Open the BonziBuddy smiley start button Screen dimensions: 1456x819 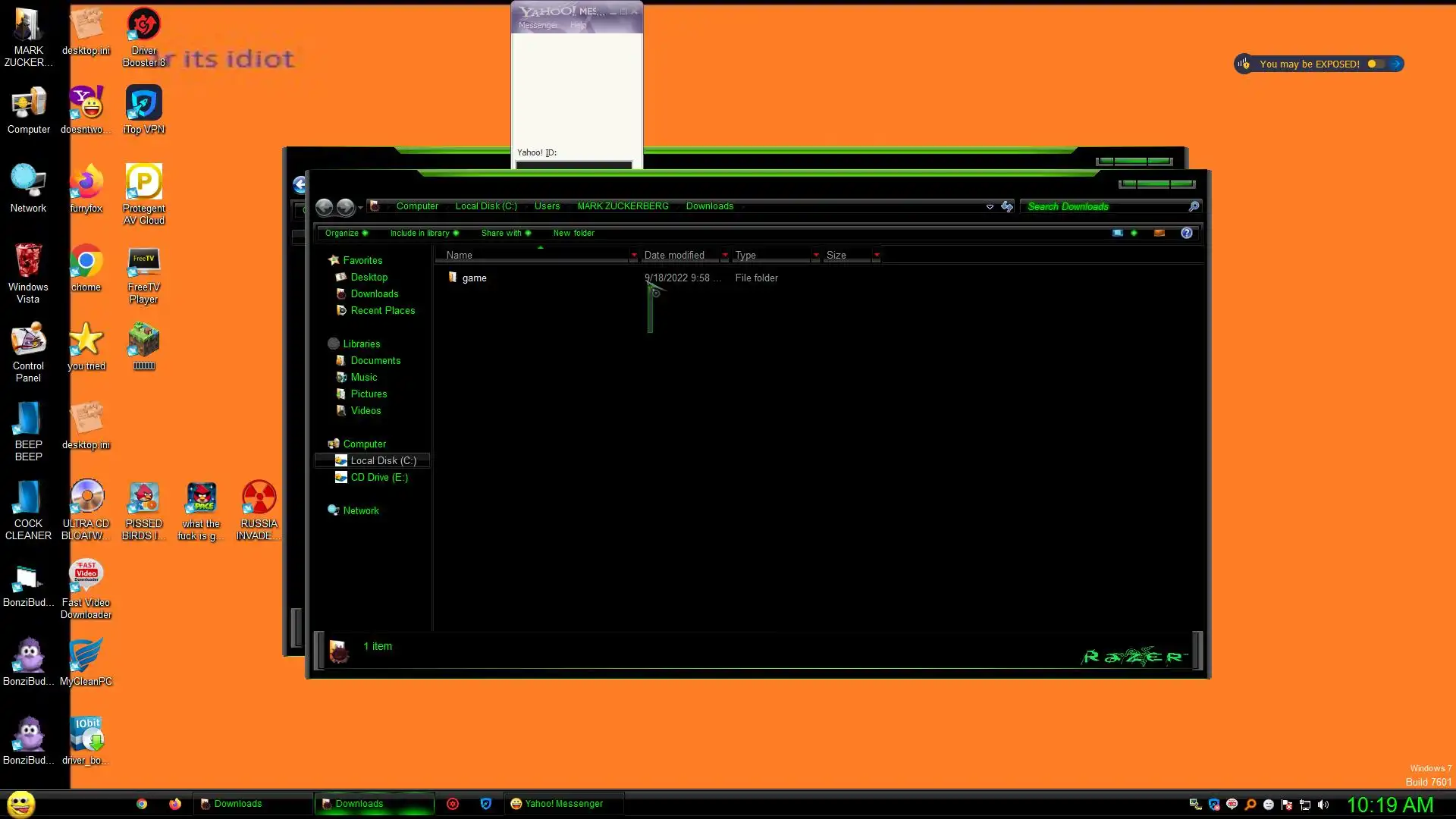tap(20, 804)
